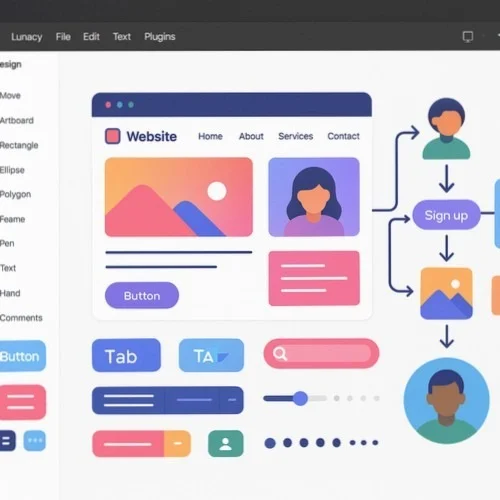Click the monitor preview icon in top bar
500x500 pixels.
[x=468, y=36]
